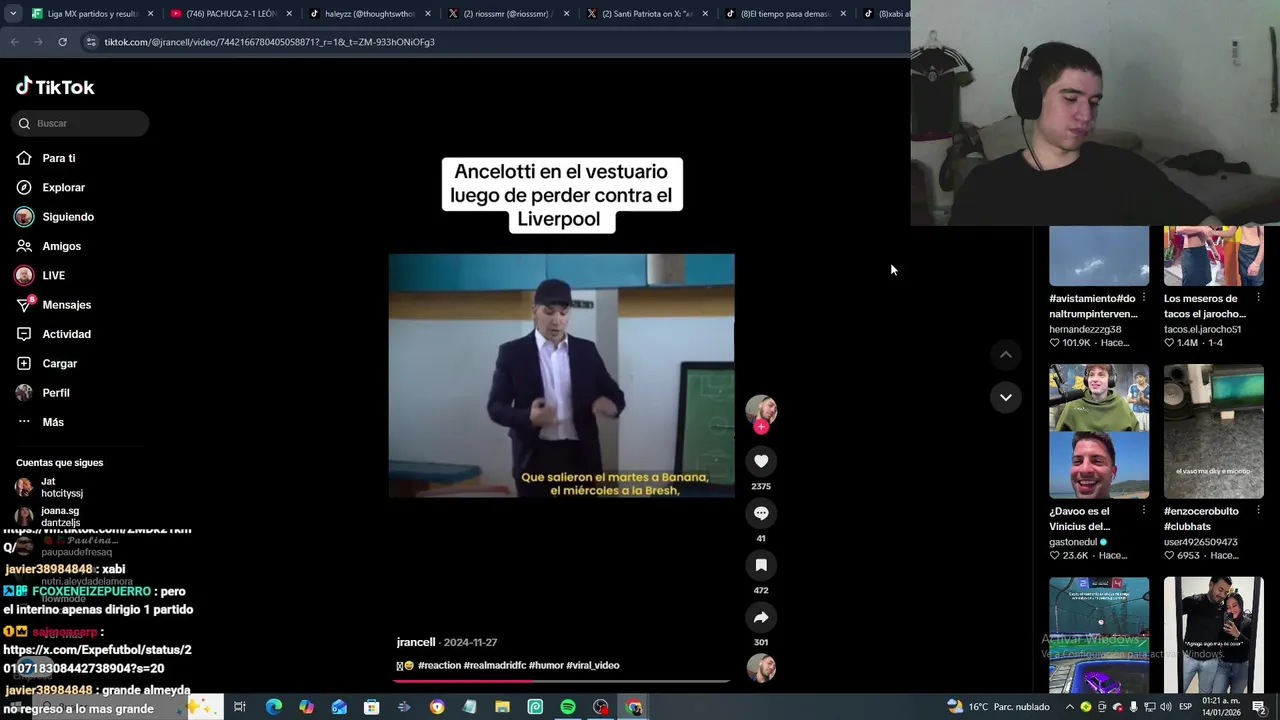The height and width of the screenshot is (720, 1280).
Task: Click the Buscar search field
Action: point(80,123)
